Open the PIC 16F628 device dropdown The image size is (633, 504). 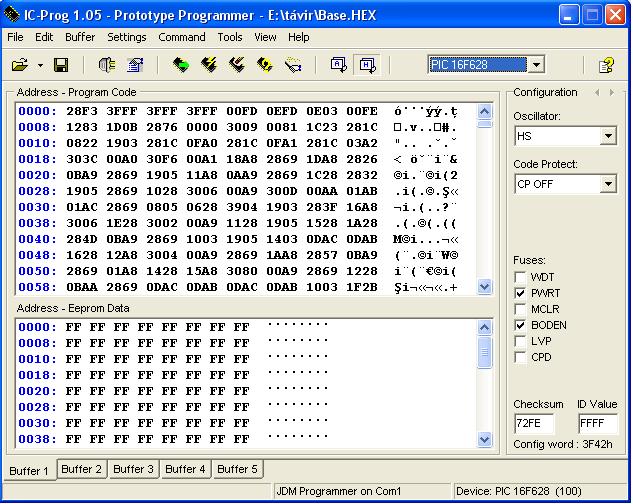point(537,65)
